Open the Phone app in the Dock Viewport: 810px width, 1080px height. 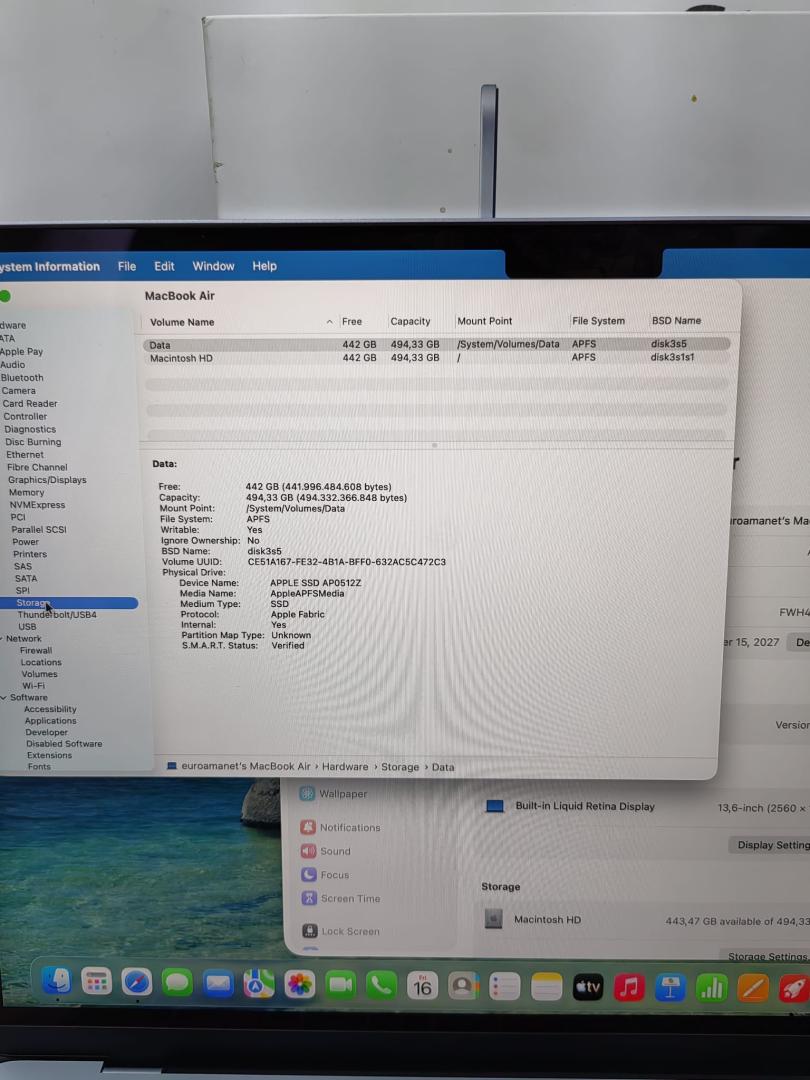point(381,986)
